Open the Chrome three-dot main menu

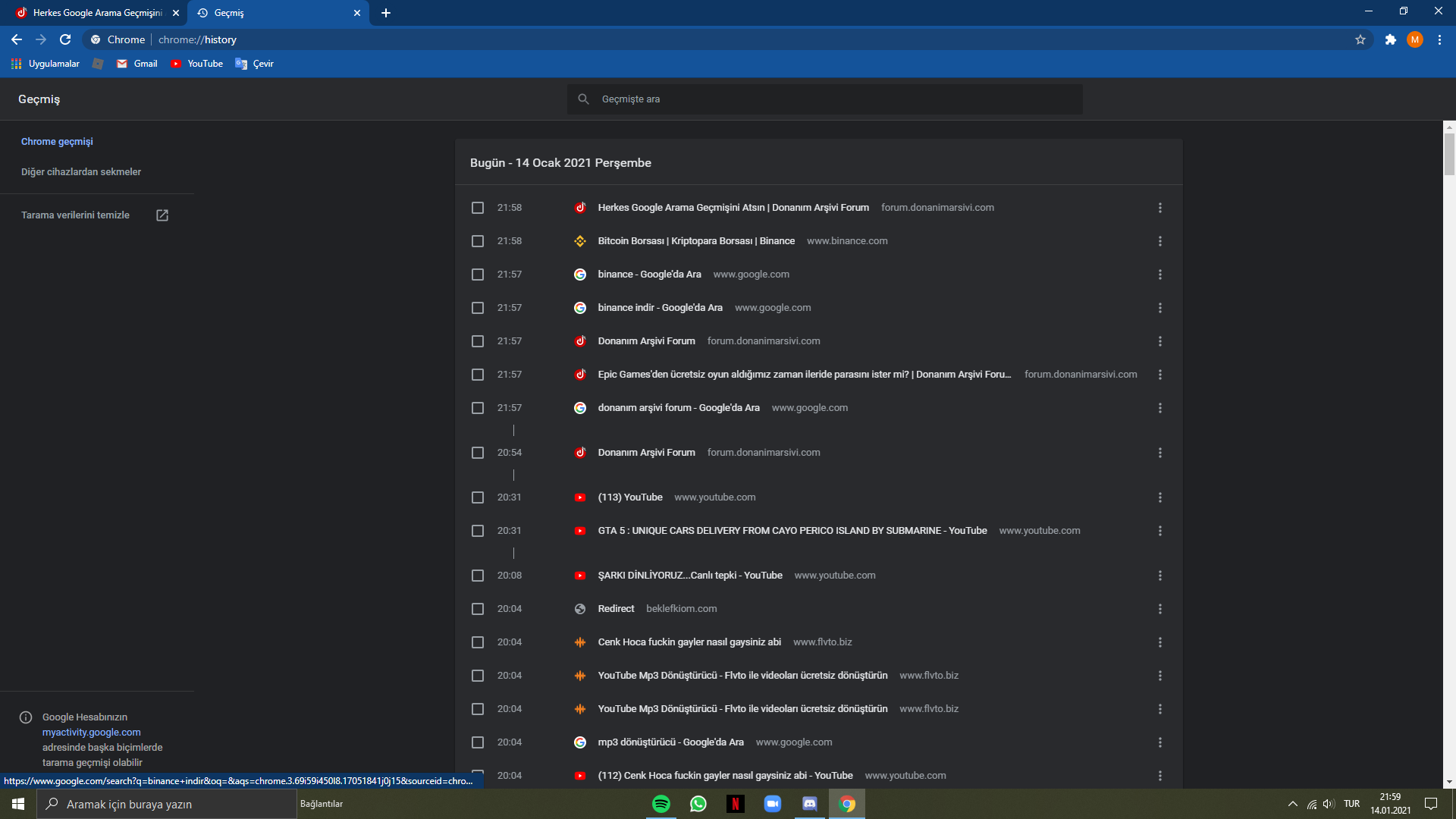pos(1439,39)
